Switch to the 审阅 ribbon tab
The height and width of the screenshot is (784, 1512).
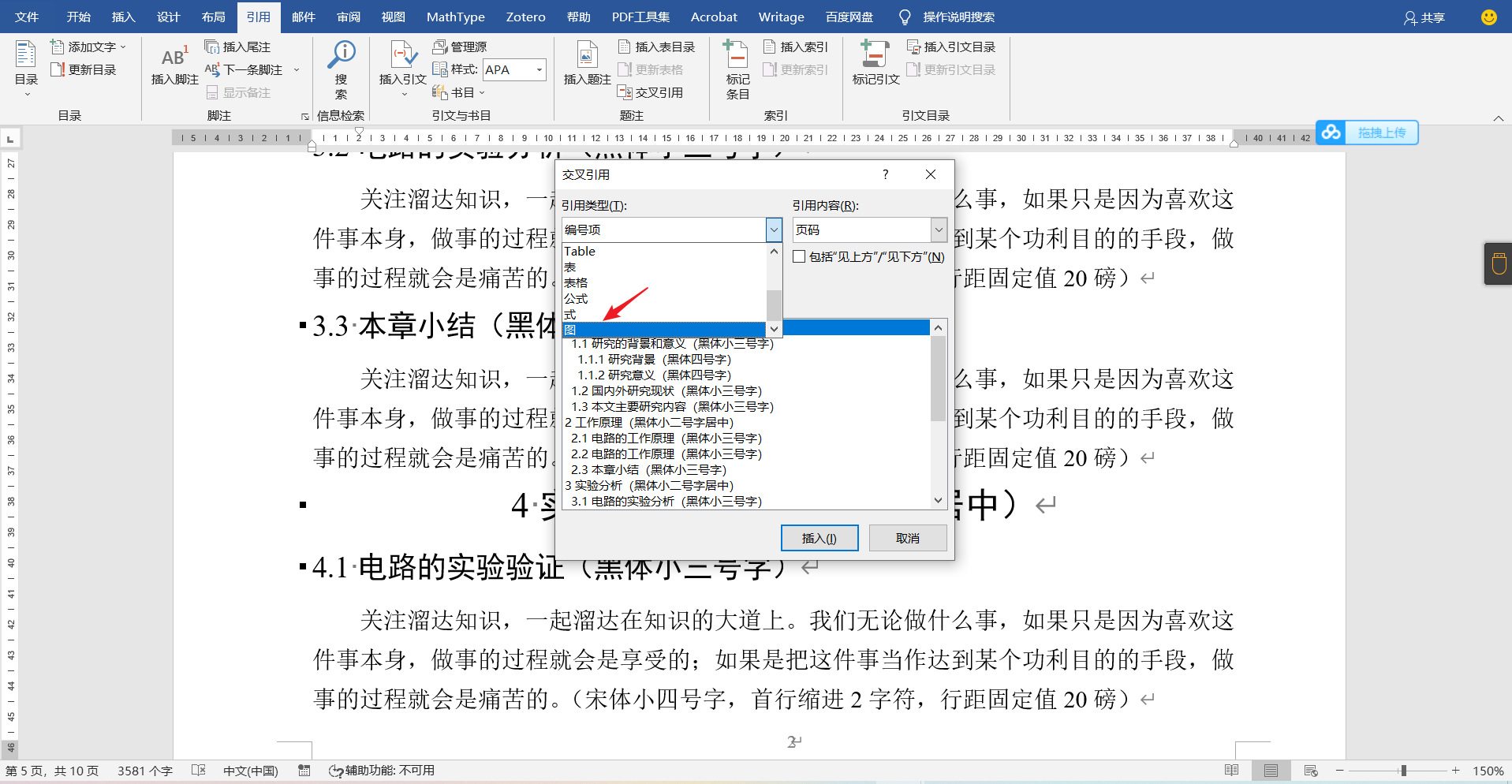(348, 17)
